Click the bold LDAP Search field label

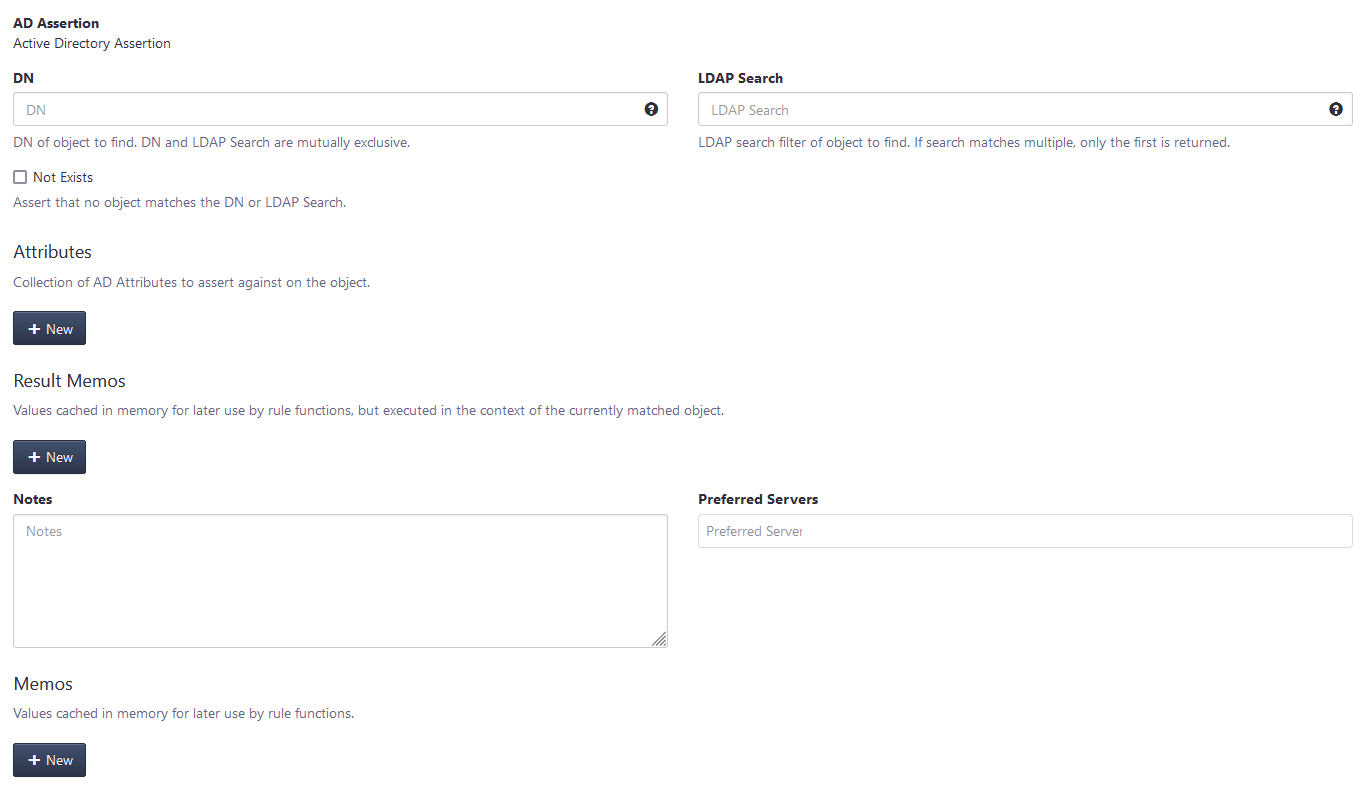[740, 78]
